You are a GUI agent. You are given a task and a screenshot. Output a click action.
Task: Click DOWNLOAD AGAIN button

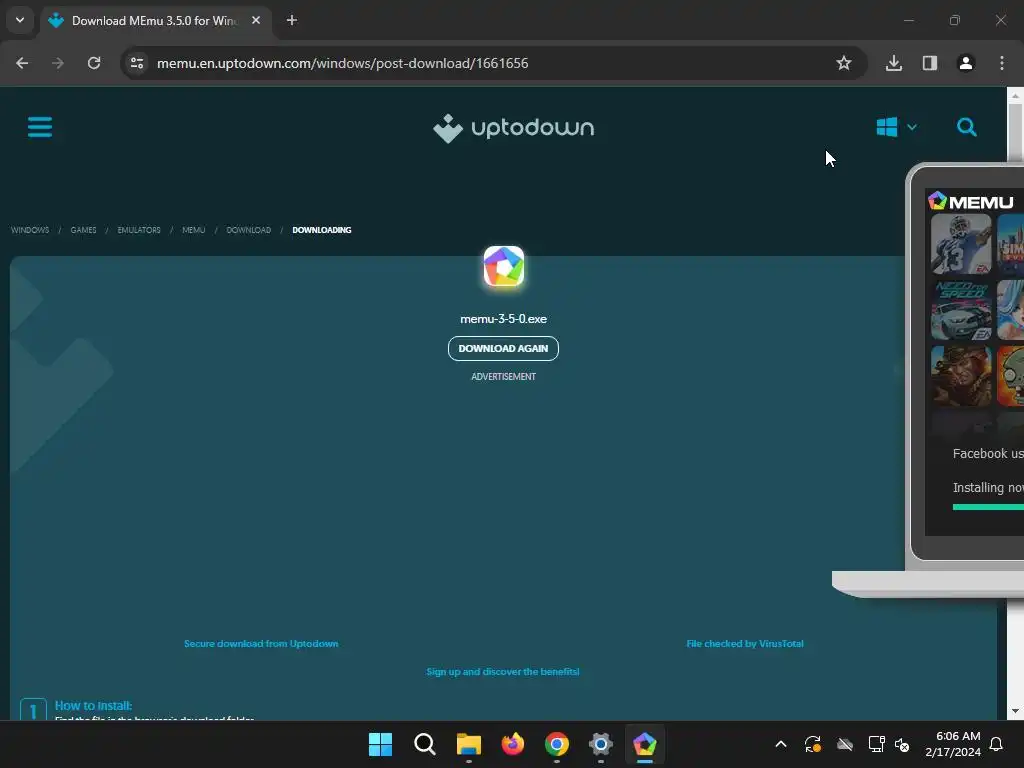coord(504,348)
